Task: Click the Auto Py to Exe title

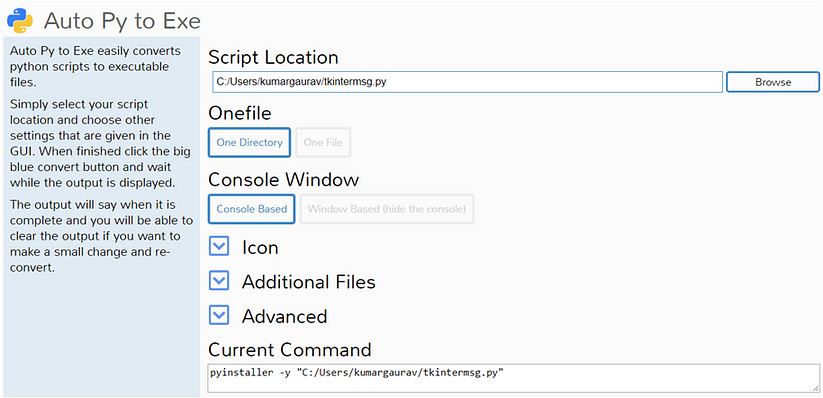Action: click(x=122, y=21)
